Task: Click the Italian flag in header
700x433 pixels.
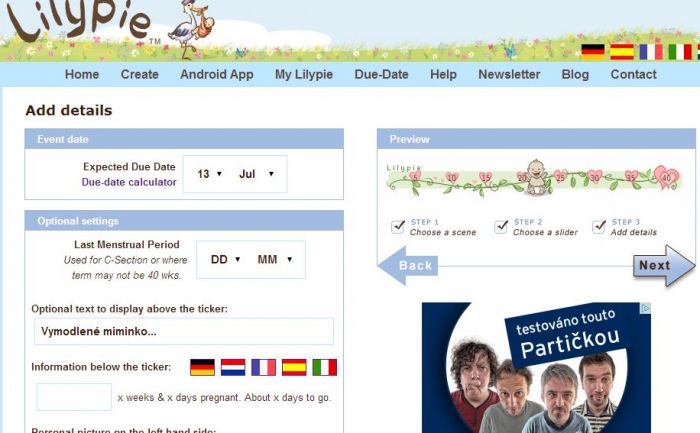Action: (680, 52)
